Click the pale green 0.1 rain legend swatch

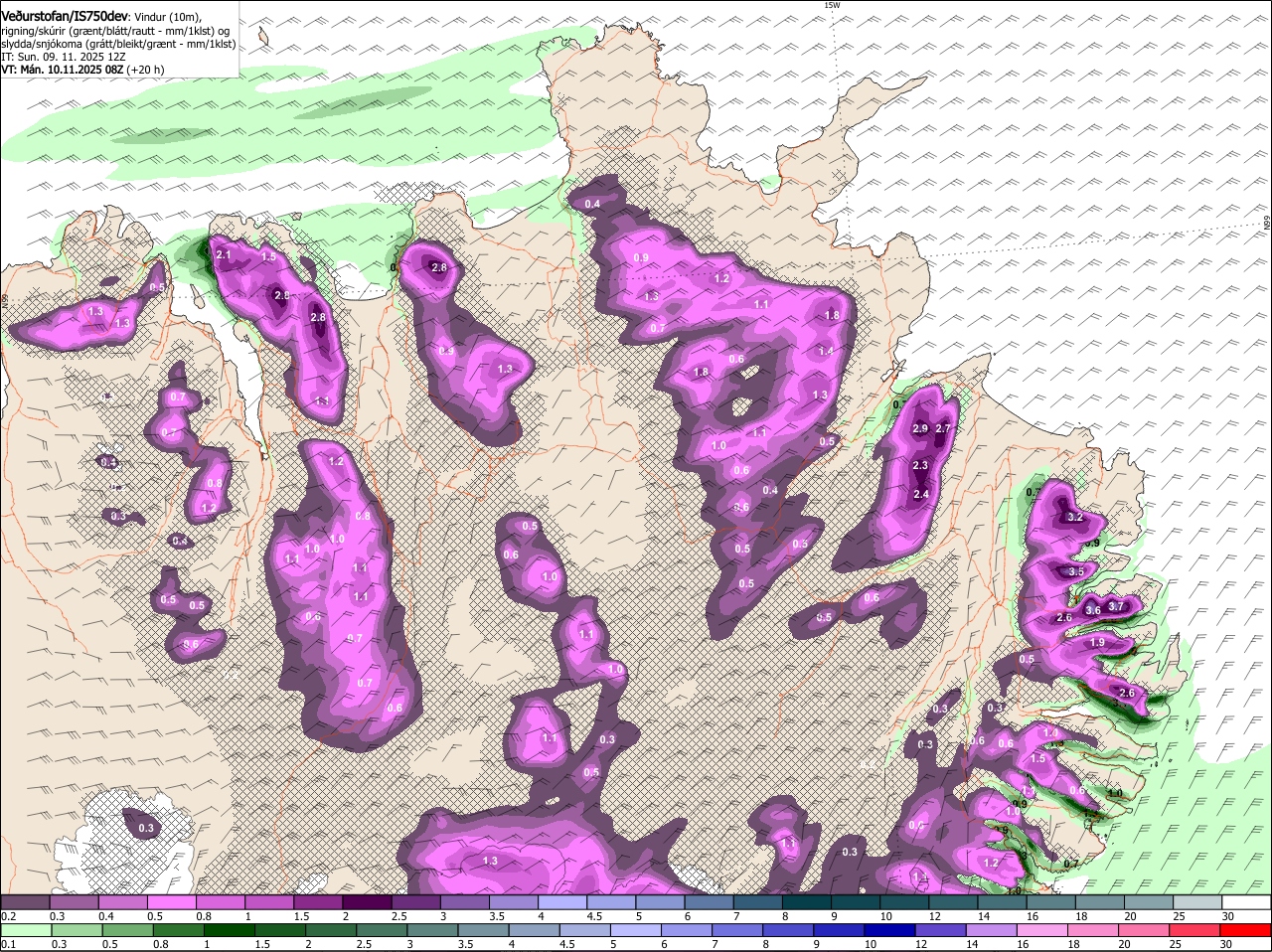click(x=25, y=930)
